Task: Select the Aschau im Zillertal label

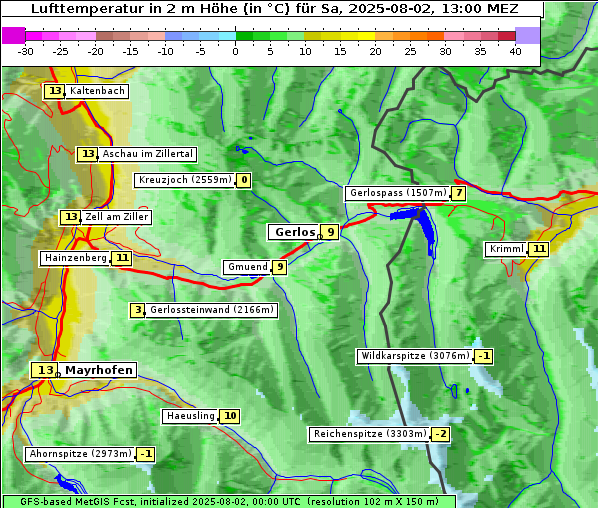Action: click(x=148, y=154)
